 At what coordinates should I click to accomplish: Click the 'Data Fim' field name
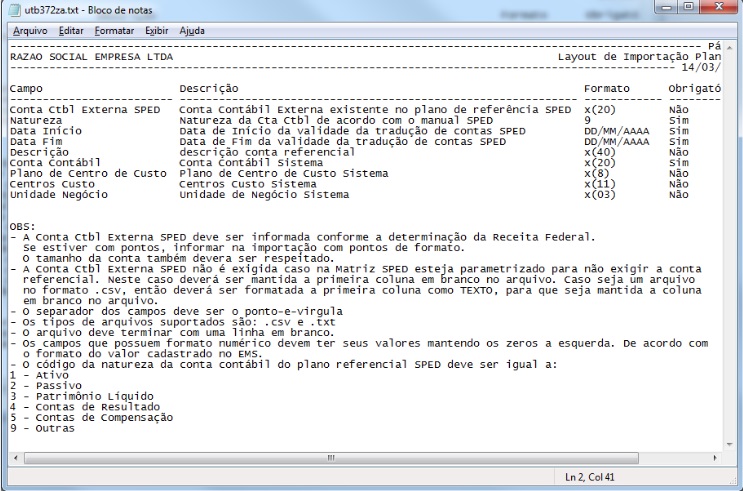click(x=36, y=141)
